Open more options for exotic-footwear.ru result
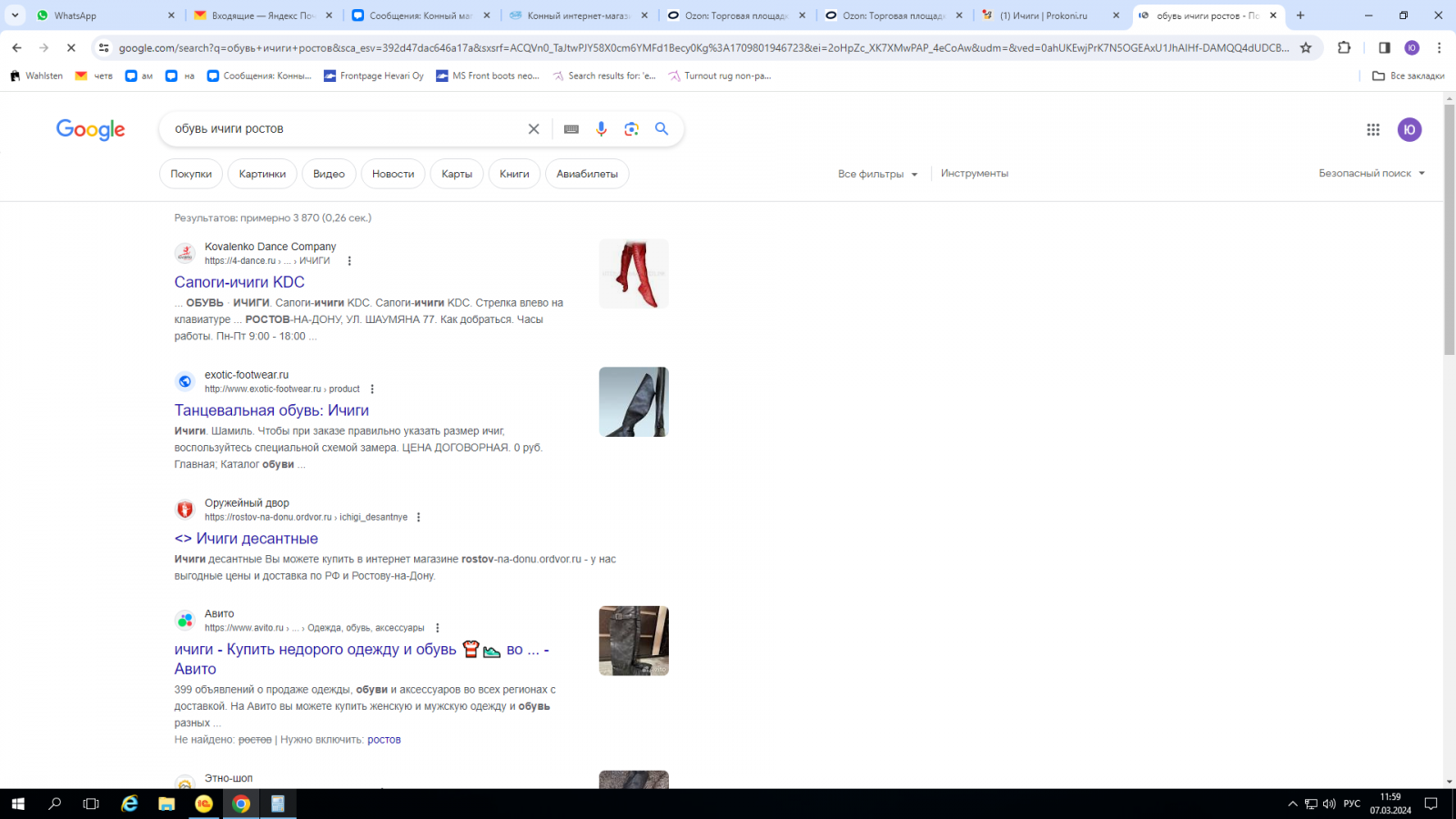1456x819 pixels. pos(372,389)
